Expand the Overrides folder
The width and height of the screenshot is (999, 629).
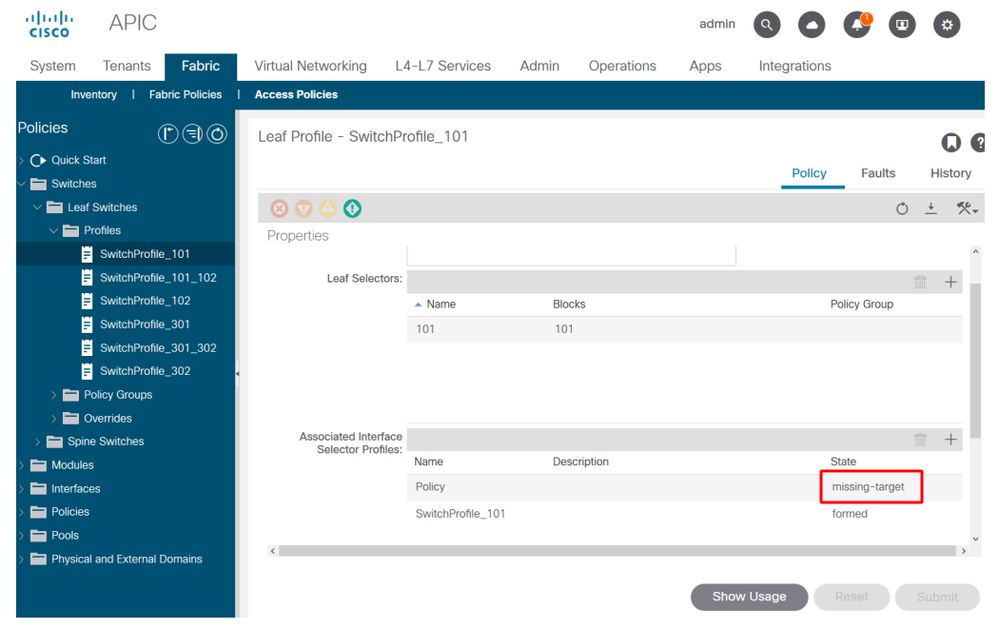tap(54, 419)
